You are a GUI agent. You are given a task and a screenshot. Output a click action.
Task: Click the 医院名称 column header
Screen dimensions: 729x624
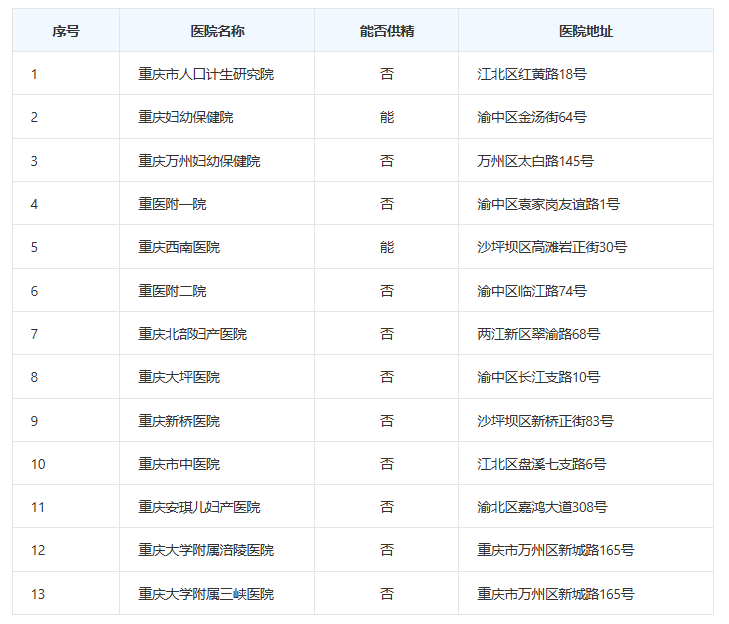click(x=217, y=31)
